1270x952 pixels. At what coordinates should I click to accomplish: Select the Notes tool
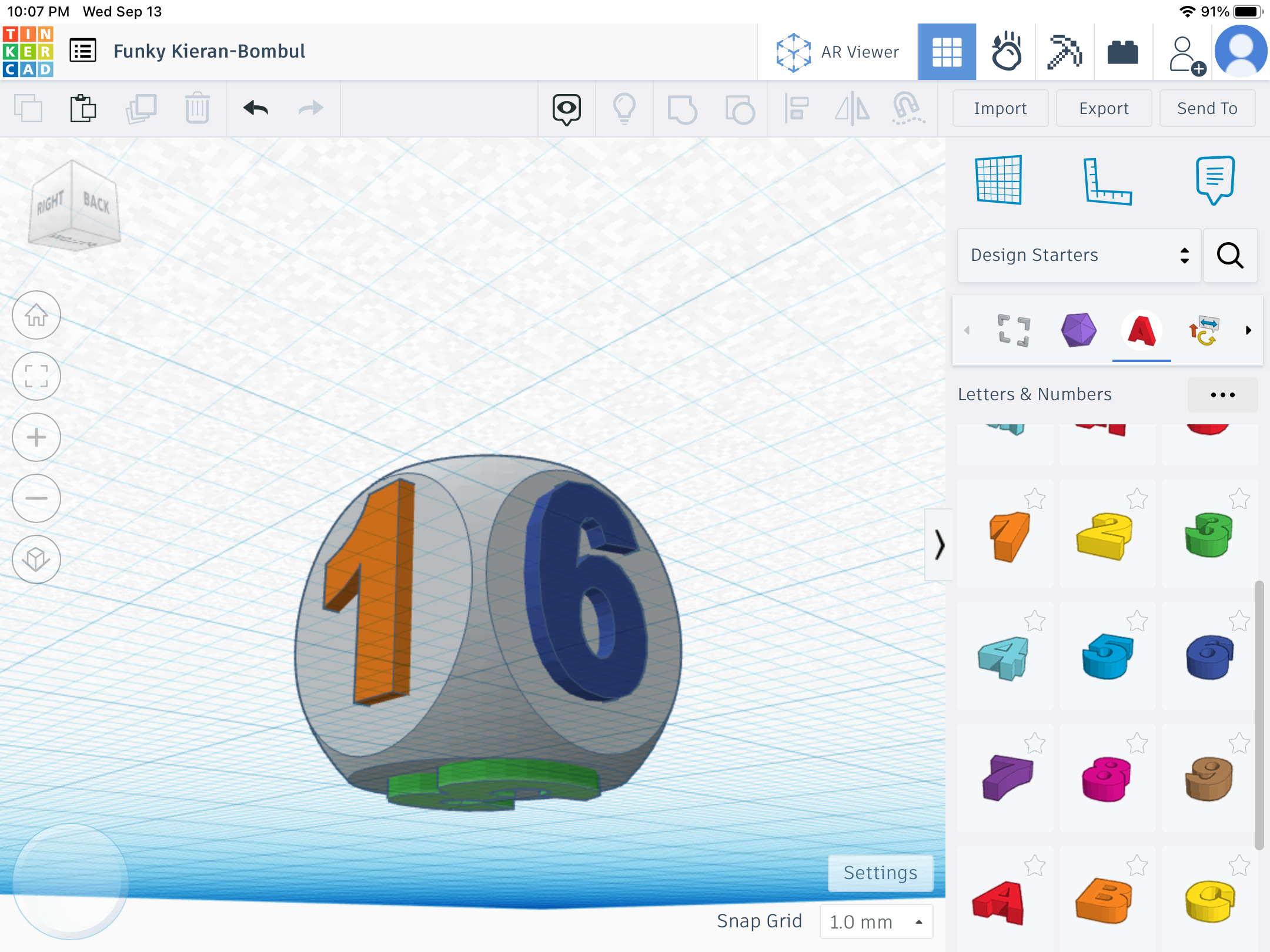[1215, 180]
